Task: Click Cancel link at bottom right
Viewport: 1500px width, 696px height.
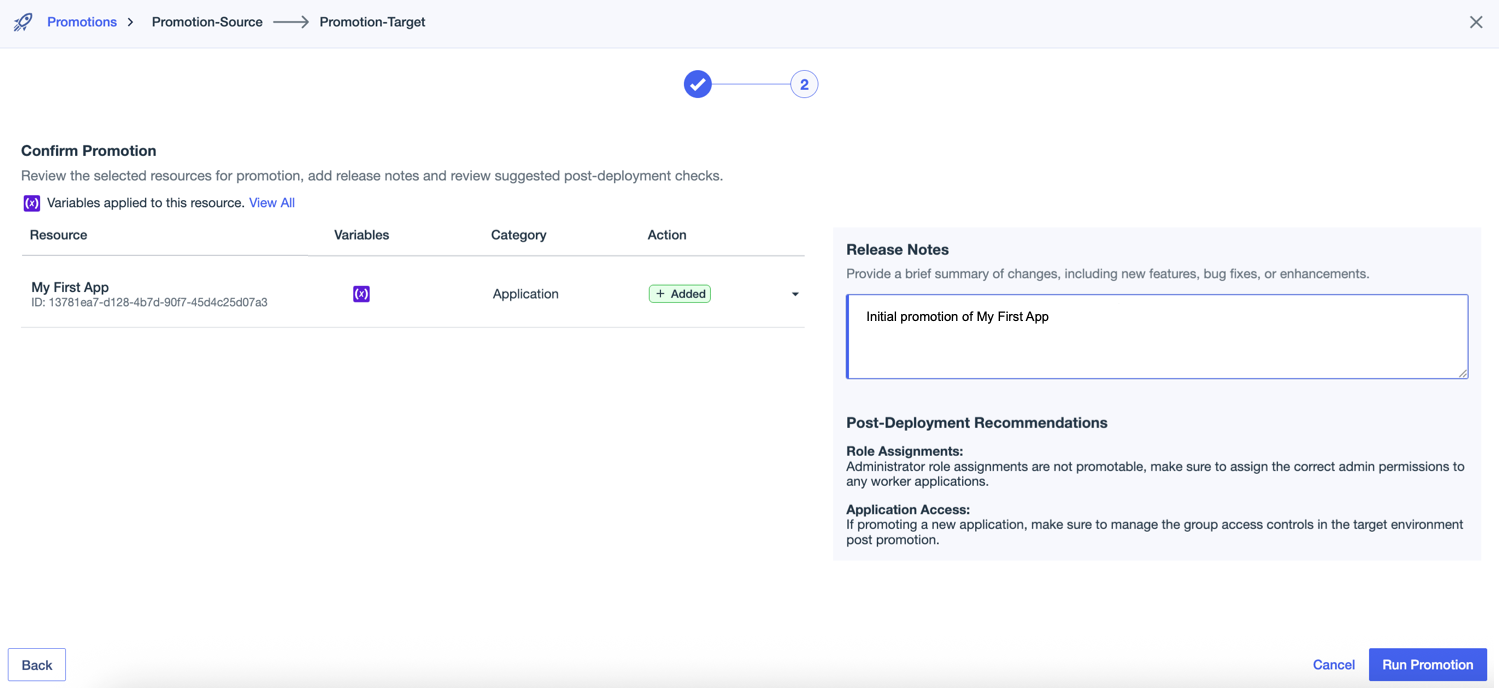Action: point(1334,665)
